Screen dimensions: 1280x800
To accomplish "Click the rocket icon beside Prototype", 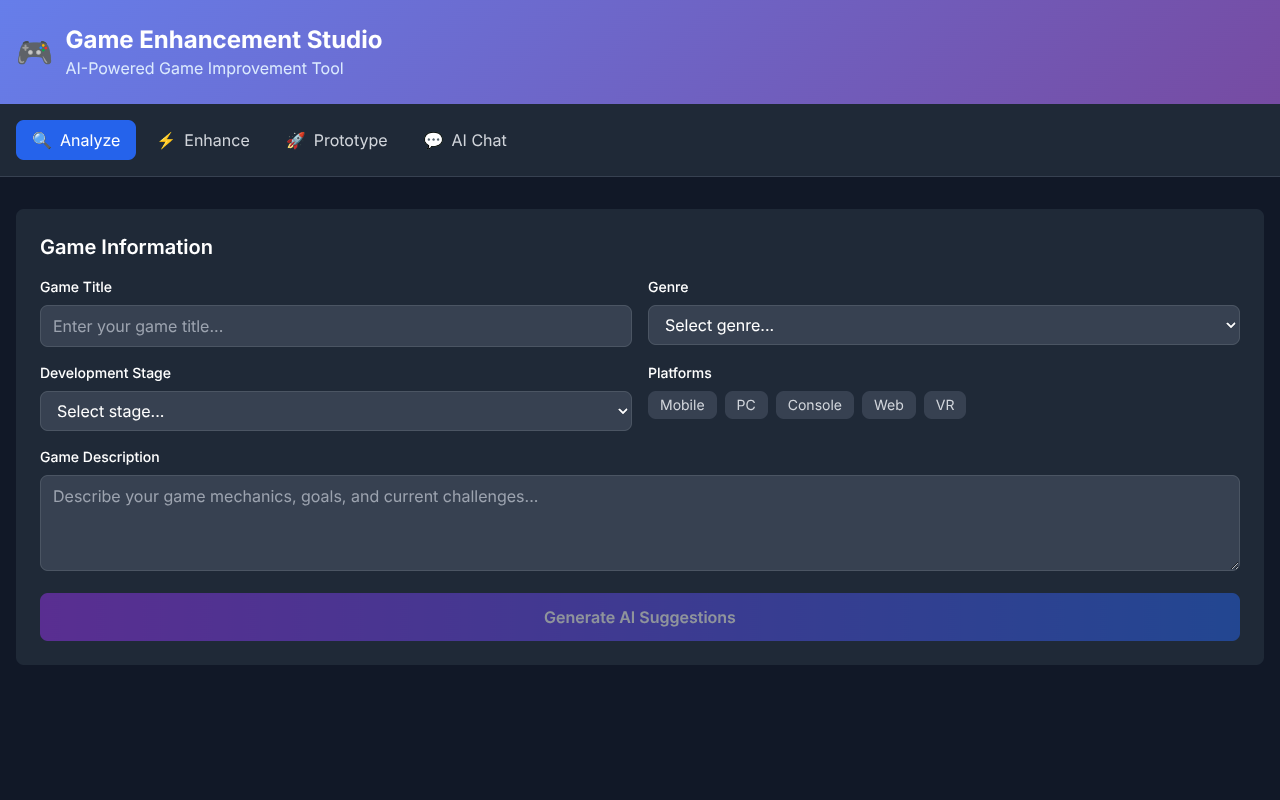I will (x=296, y=140).
